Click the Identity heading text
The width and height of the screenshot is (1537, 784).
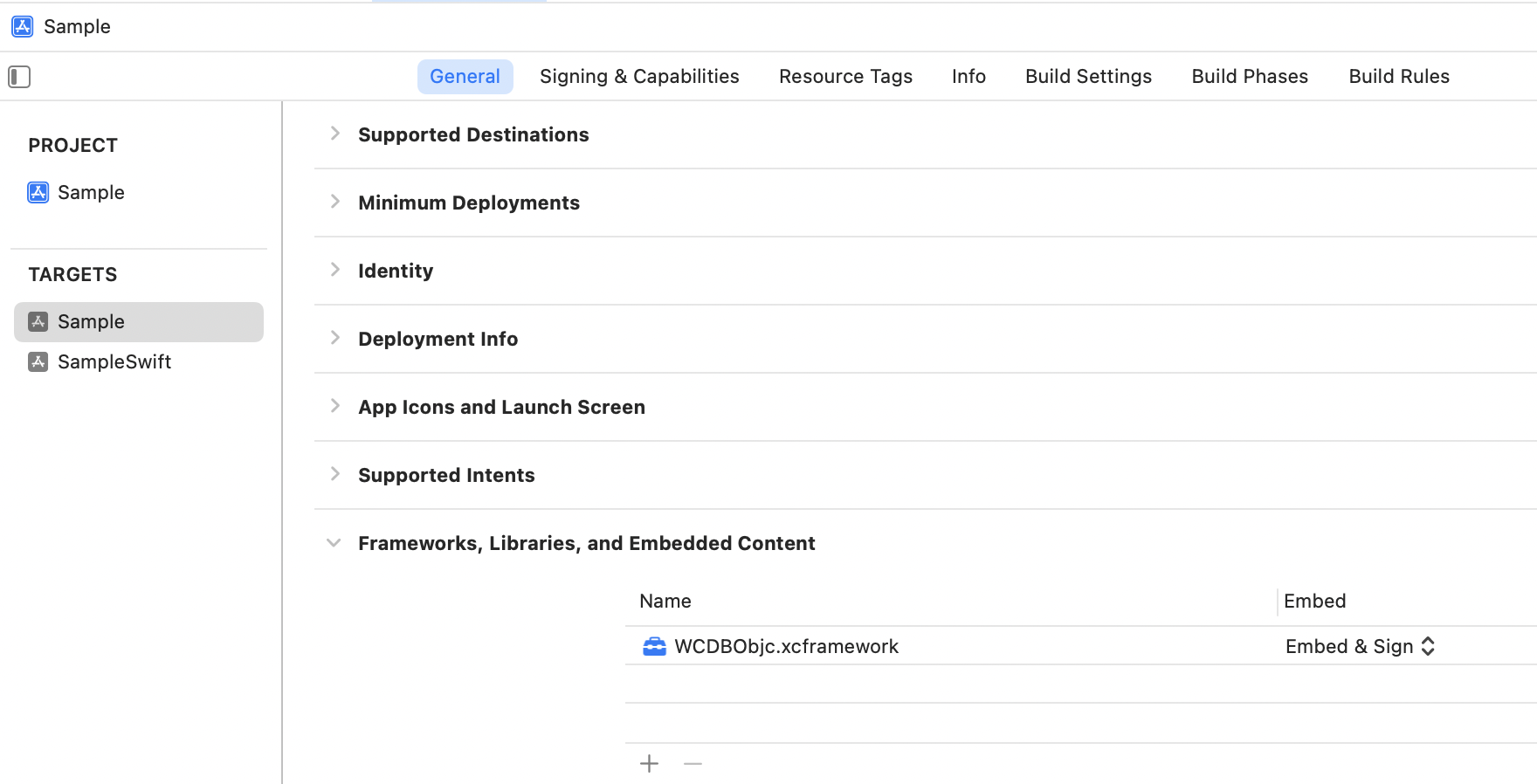[396, 271]
